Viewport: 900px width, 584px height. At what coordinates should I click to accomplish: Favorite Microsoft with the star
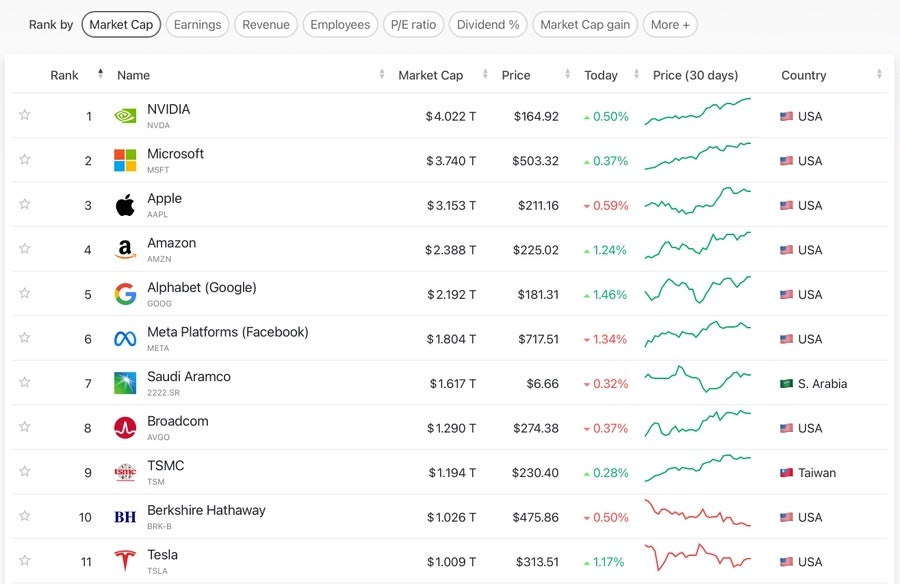(25, 159)
